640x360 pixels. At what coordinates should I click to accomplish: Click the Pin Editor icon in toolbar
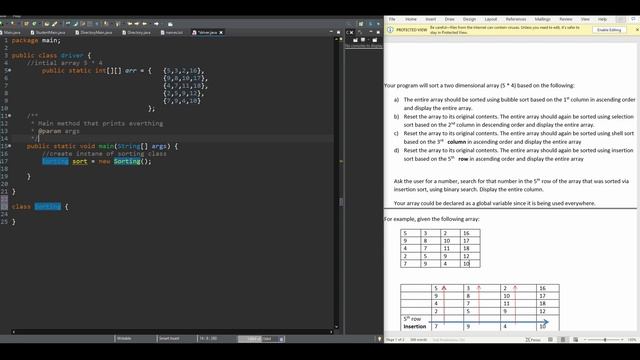pos(170,24)
